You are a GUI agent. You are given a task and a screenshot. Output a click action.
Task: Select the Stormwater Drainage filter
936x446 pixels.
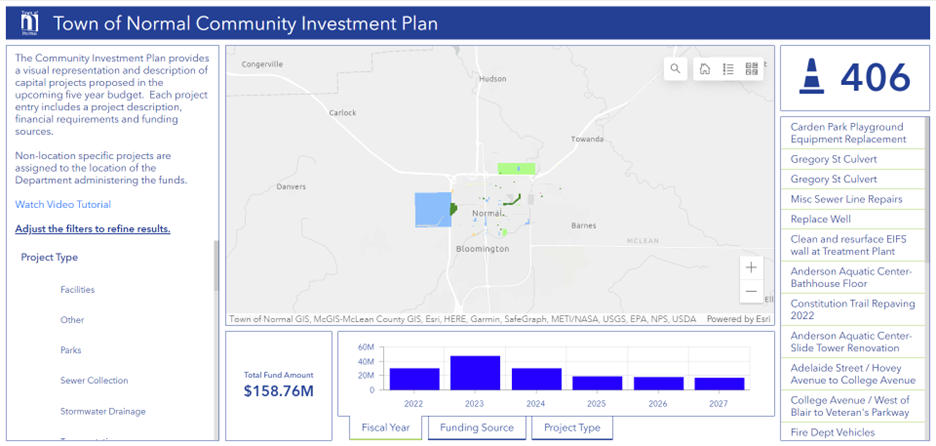point(103,411)
